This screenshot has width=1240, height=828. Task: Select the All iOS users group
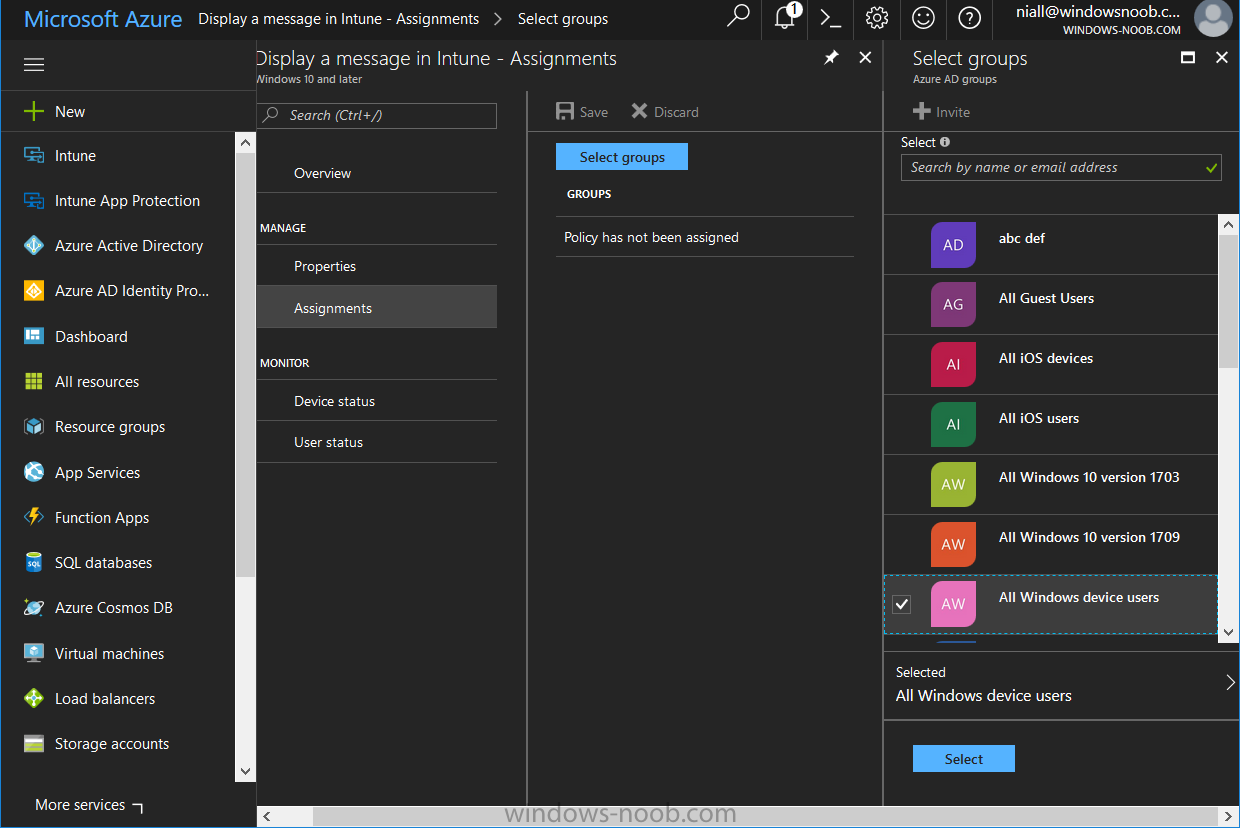(1051, 425)
